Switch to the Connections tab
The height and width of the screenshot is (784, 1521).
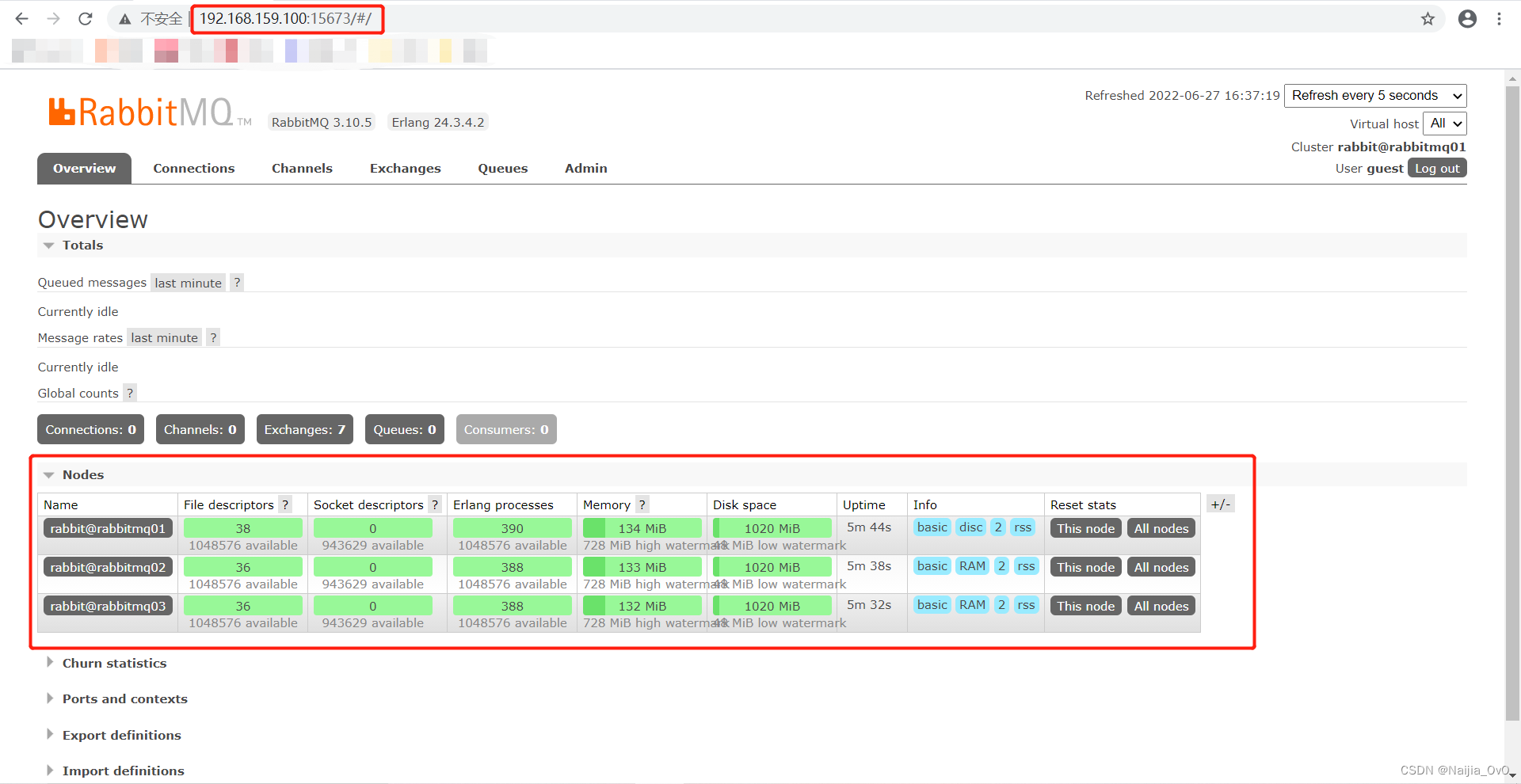click(x=194, y=168)
